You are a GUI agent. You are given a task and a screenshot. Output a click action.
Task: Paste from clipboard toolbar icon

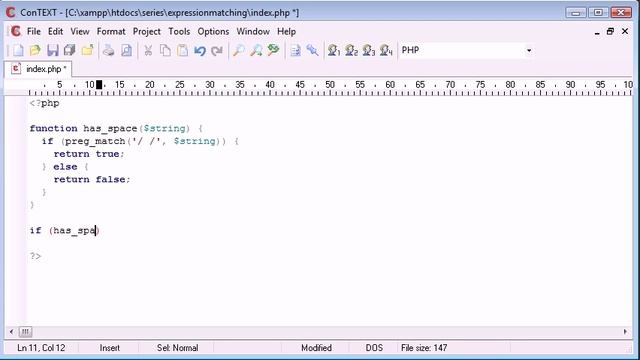182,50
